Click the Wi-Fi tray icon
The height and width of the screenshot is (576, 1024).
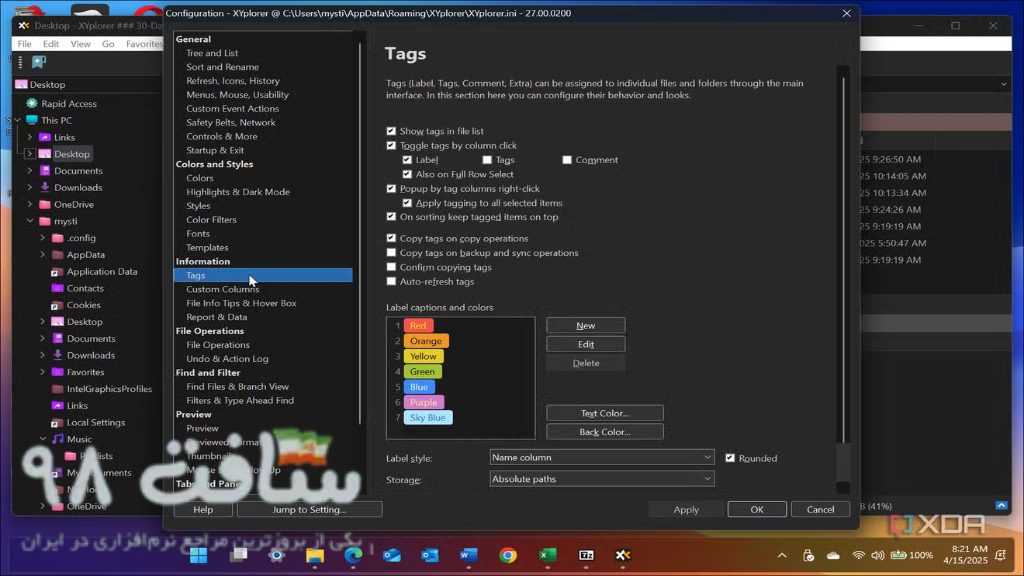tap(858, 555)
